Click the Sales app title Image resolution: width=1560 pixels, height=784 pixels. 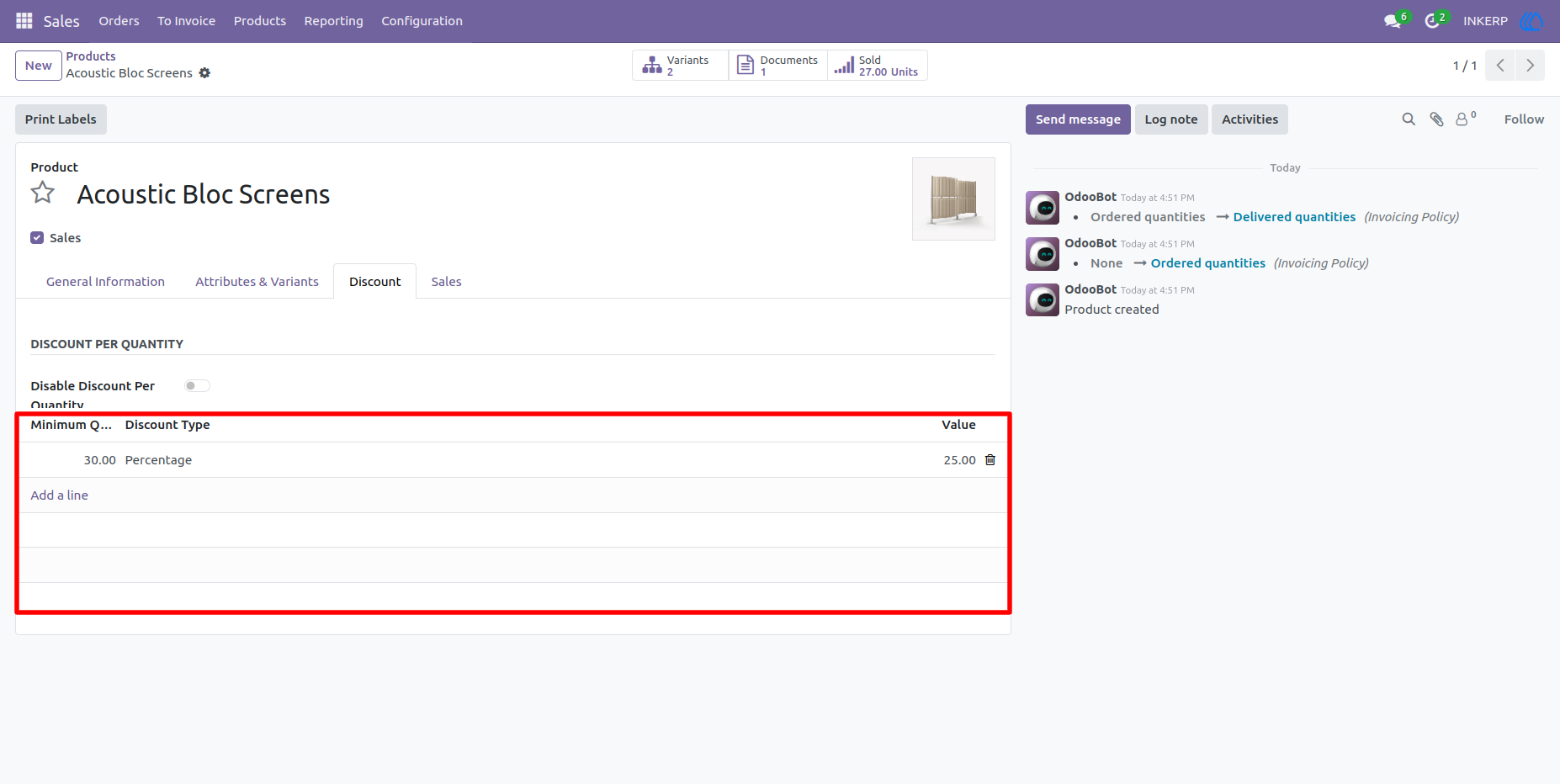click(61, 21)
